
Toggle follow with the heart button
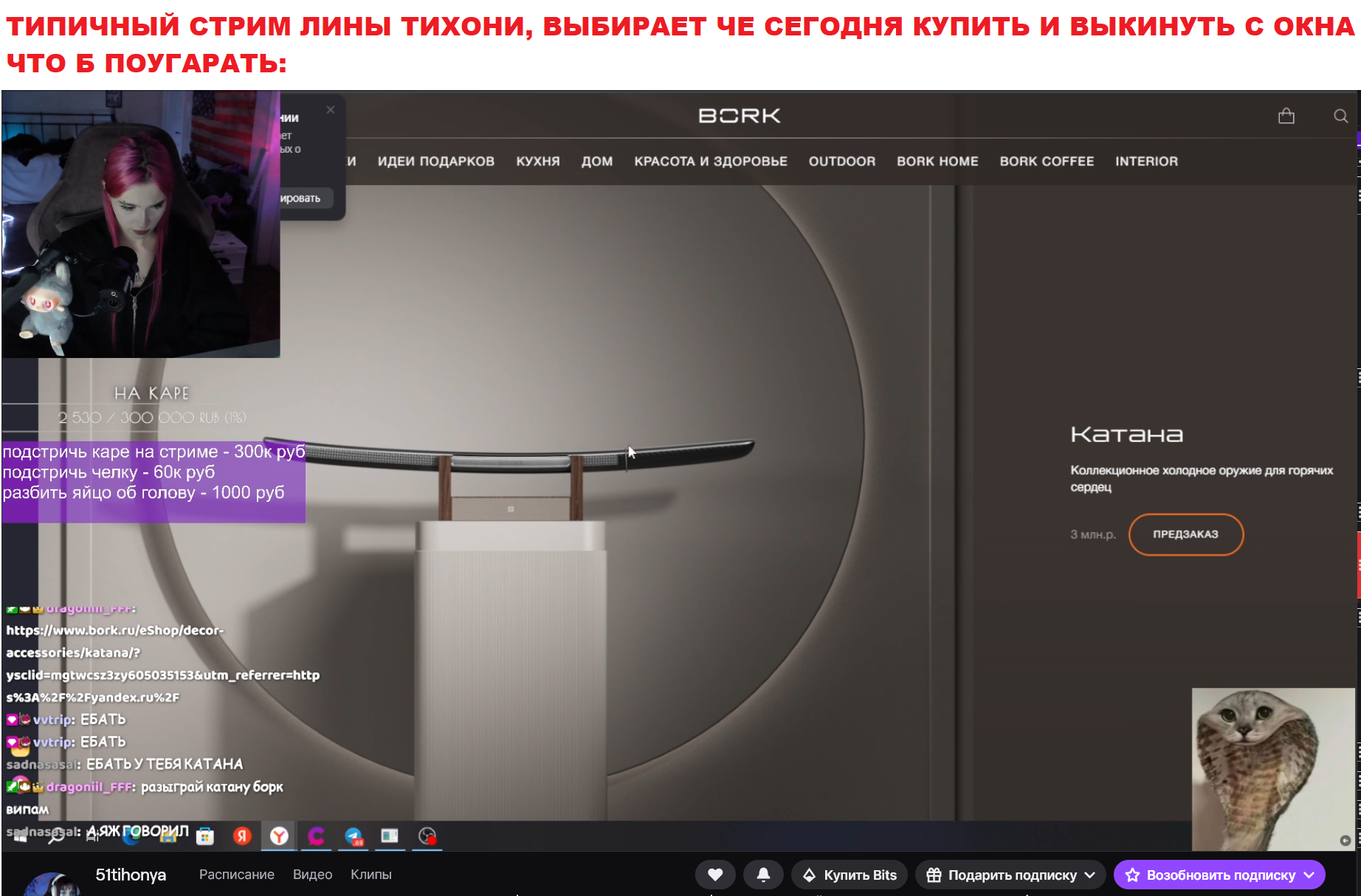click(x=715, y=875)
